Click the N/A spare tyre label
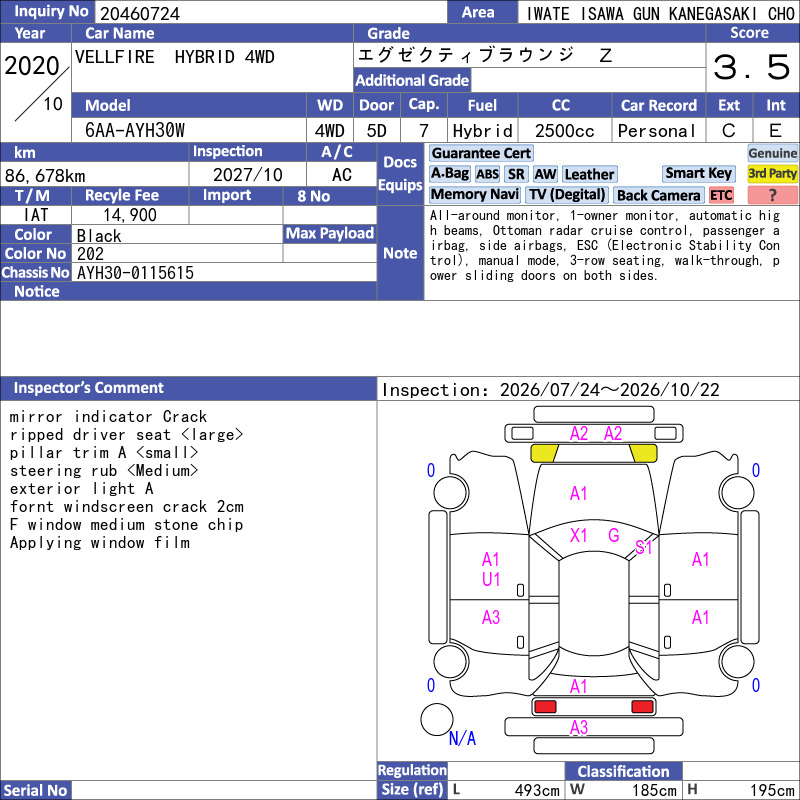The height and width of the screenshot is (800, 800). click(462, 738)
